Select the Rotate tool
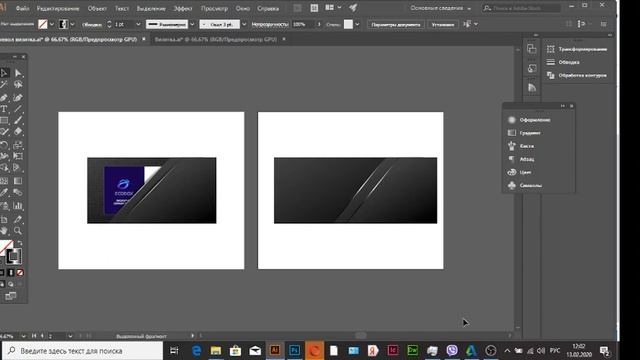This screenshot has height=360, width=640. [x=4, y=145]
